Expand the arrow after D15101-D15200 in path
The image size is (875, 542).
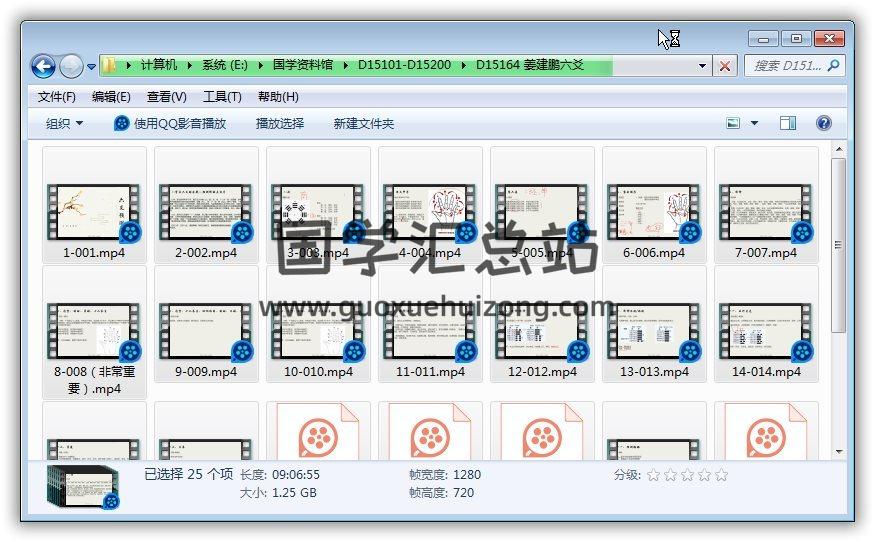(x=463, y=65)
